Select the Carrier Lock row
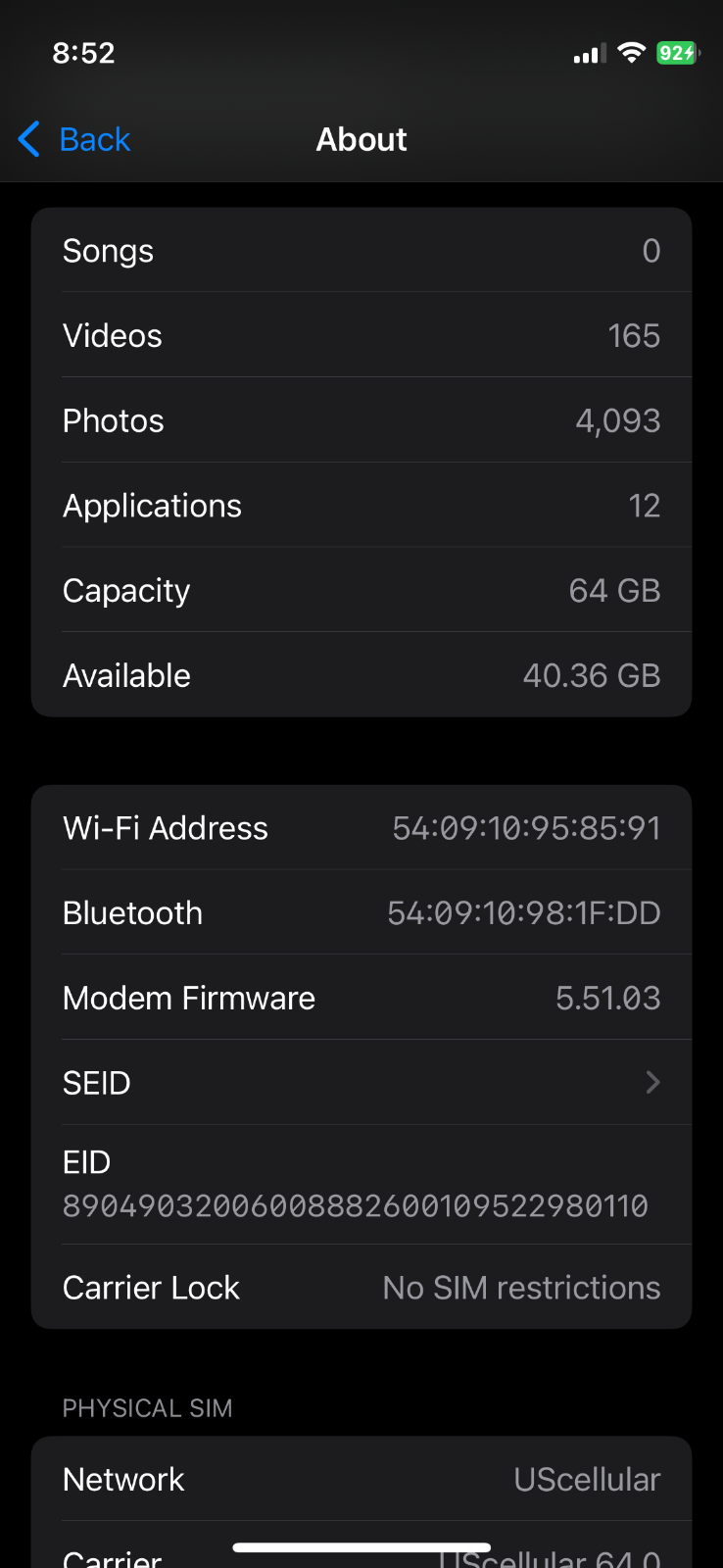Image resolution: width=723 pixels, height=1568 pixels. 361,1287
